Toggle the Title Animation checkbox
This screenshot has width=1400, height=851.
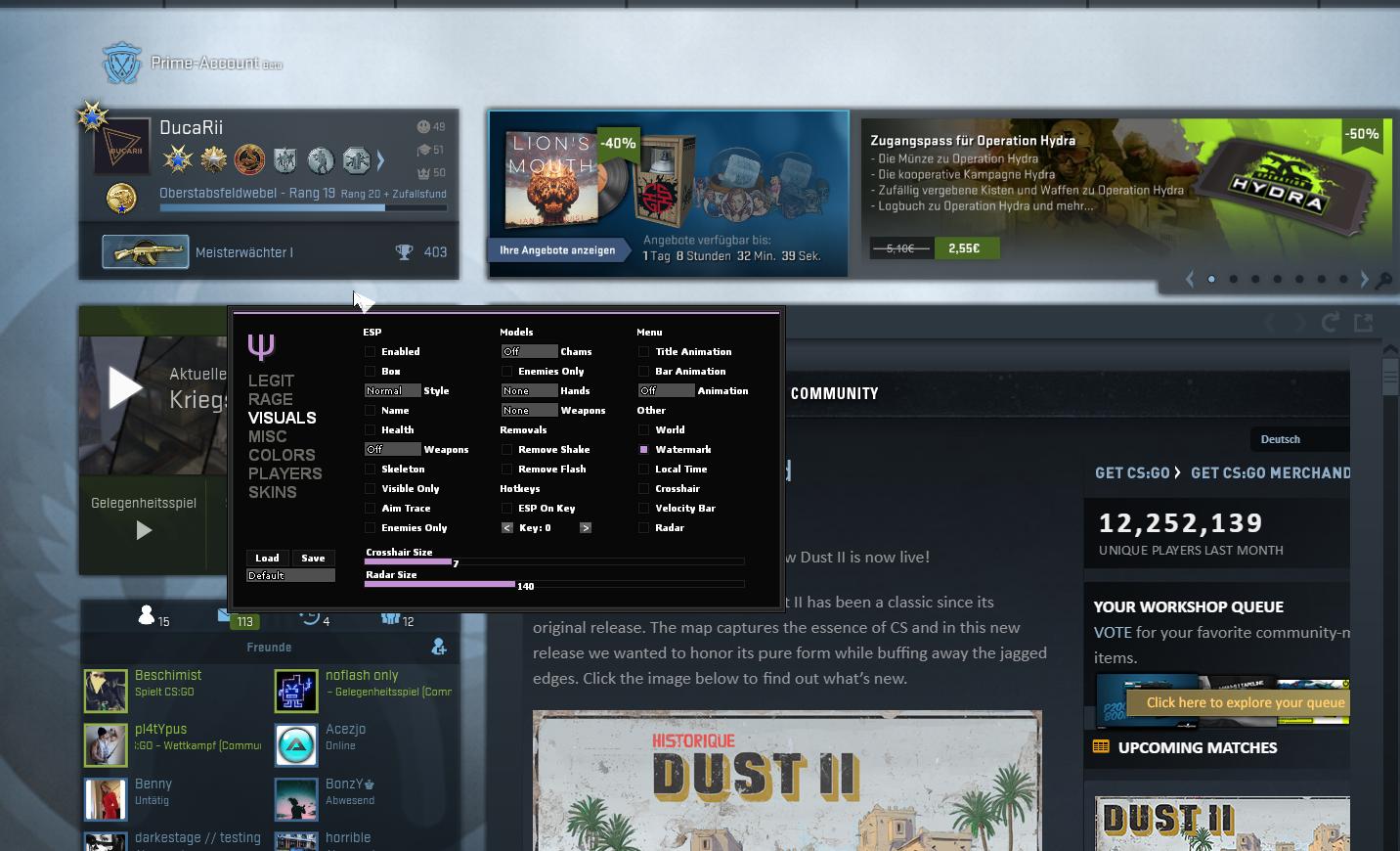(x=643, y=351)
